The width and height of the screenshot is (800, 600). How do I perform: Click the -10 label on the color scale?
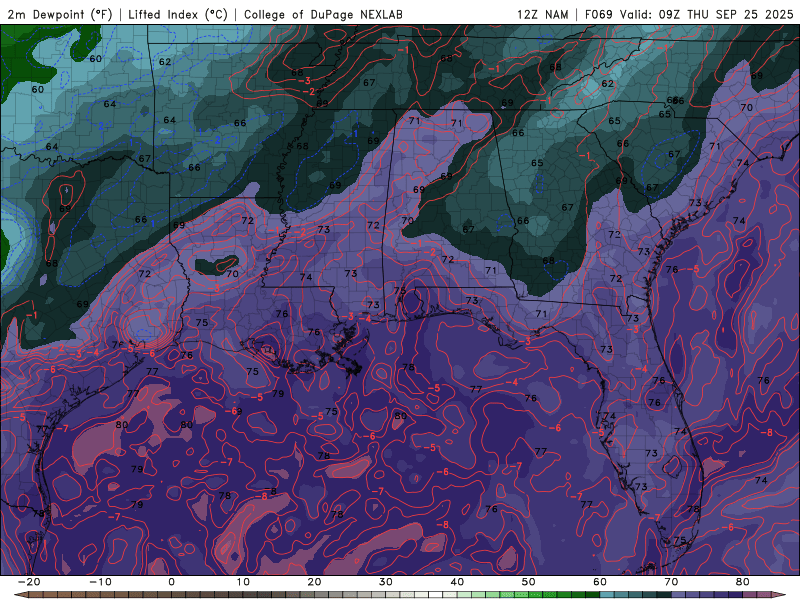[x=100, y=582]
